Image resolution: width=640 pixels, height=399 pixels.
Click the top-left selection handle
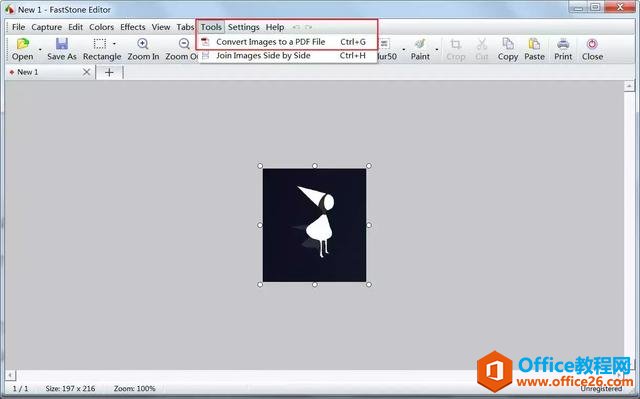(260, 166)
